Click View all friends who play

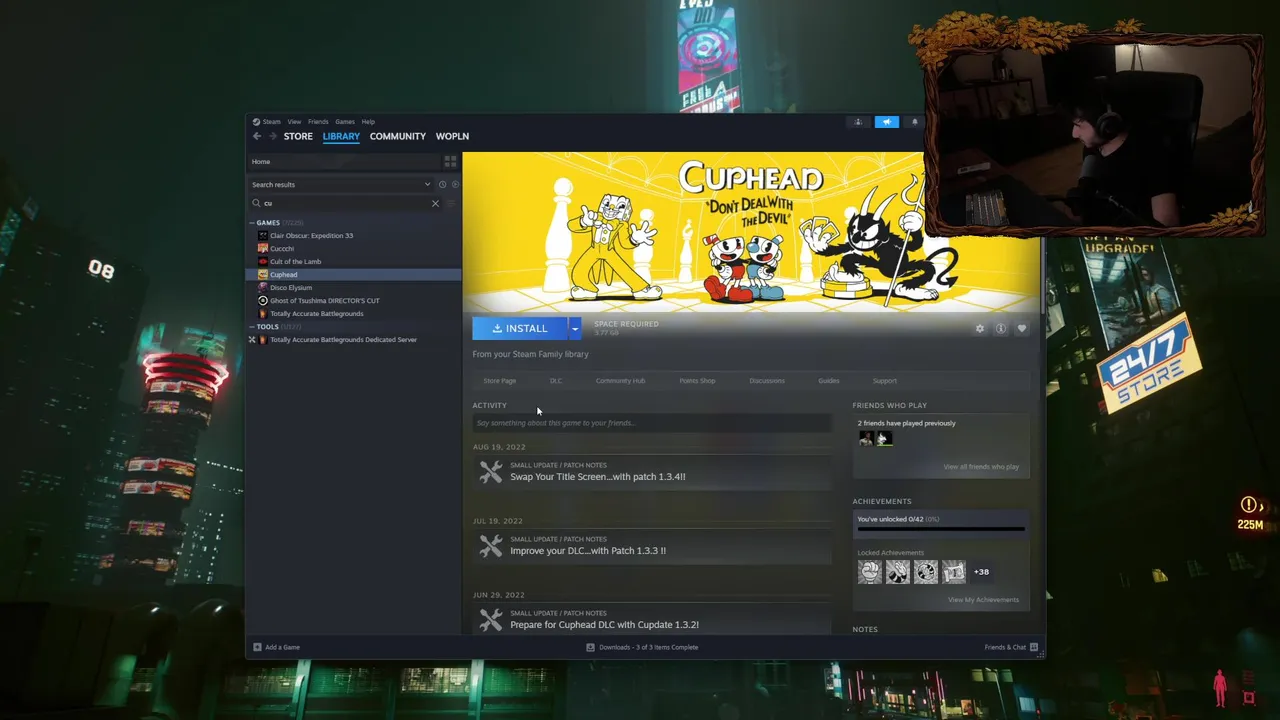tap(981, 467)
